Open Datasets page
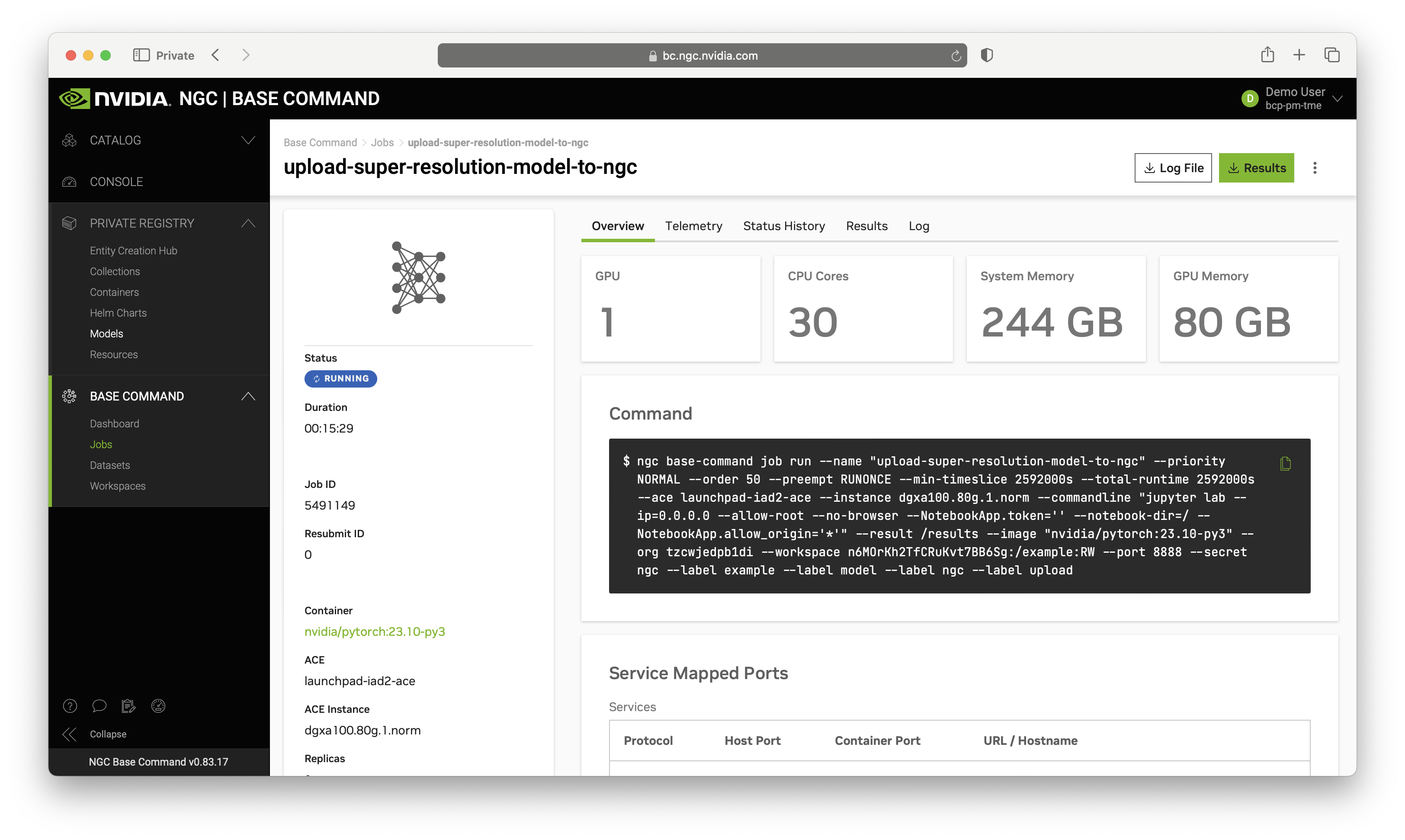The image size is (1405, 840). (x=110, y=465)
